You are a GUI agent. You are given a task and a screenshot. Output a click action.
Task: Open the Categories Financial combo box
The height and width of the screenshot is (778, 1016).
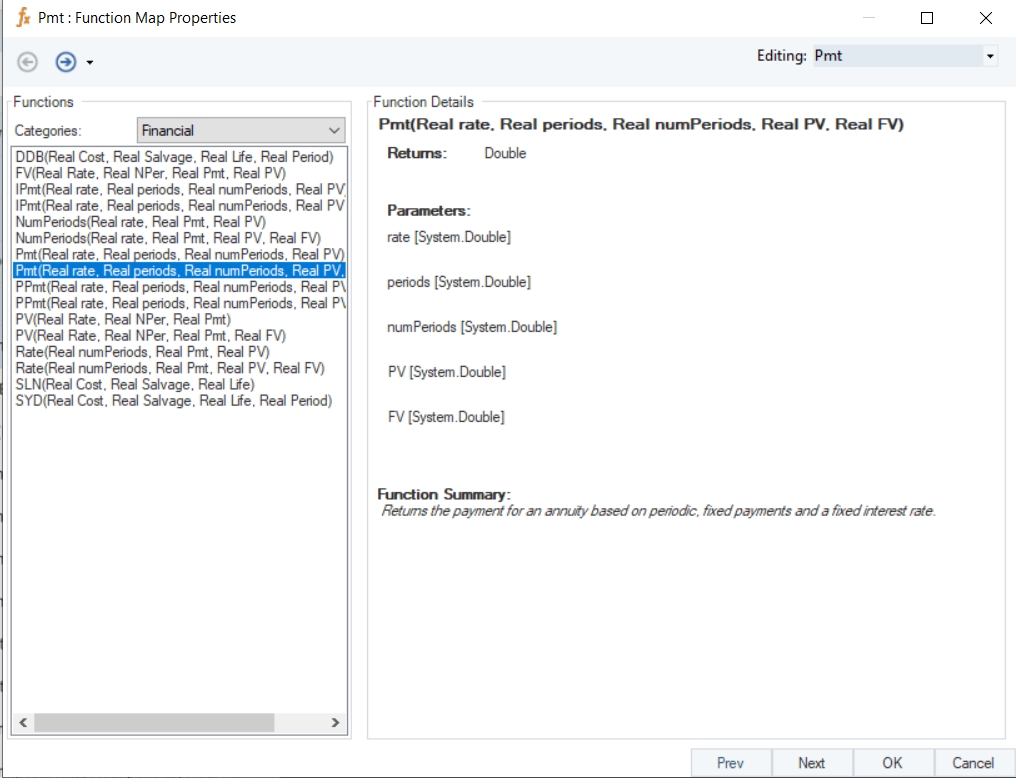click(x=240, y=130)
